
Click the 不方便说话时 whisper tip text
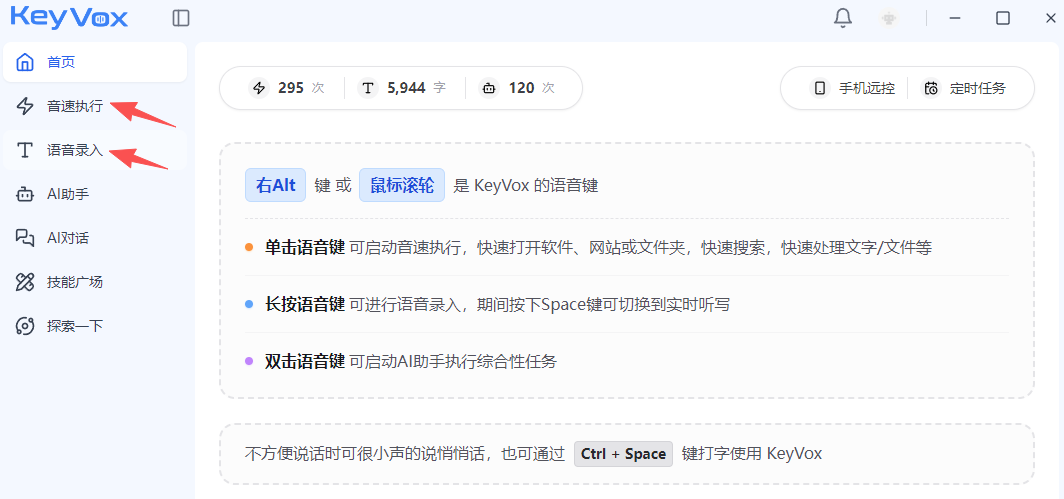tap(404, 454)
